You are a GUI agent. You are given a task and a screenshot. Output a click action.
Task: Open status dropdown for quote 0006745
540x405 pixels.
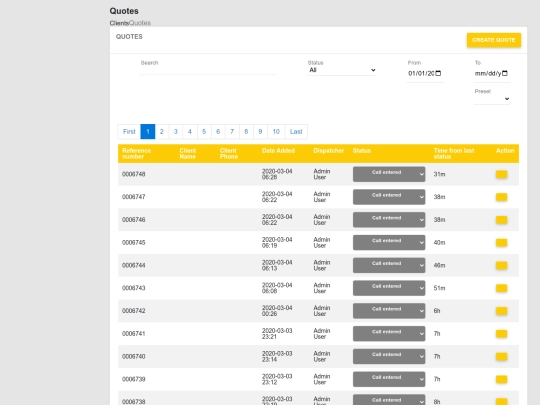tap(389, 242)
